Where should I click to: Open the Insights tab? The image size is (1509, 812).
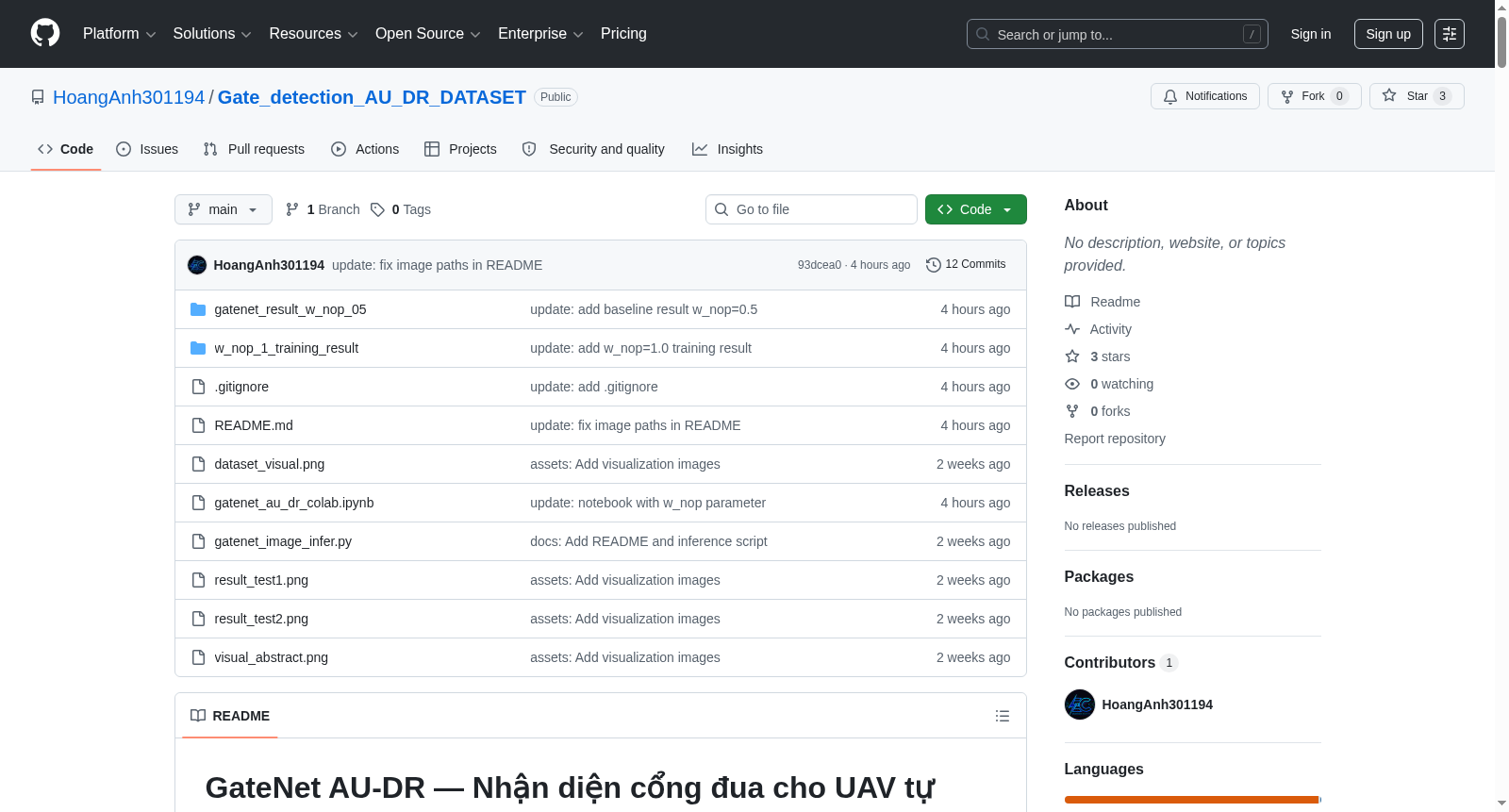point(727,149)
